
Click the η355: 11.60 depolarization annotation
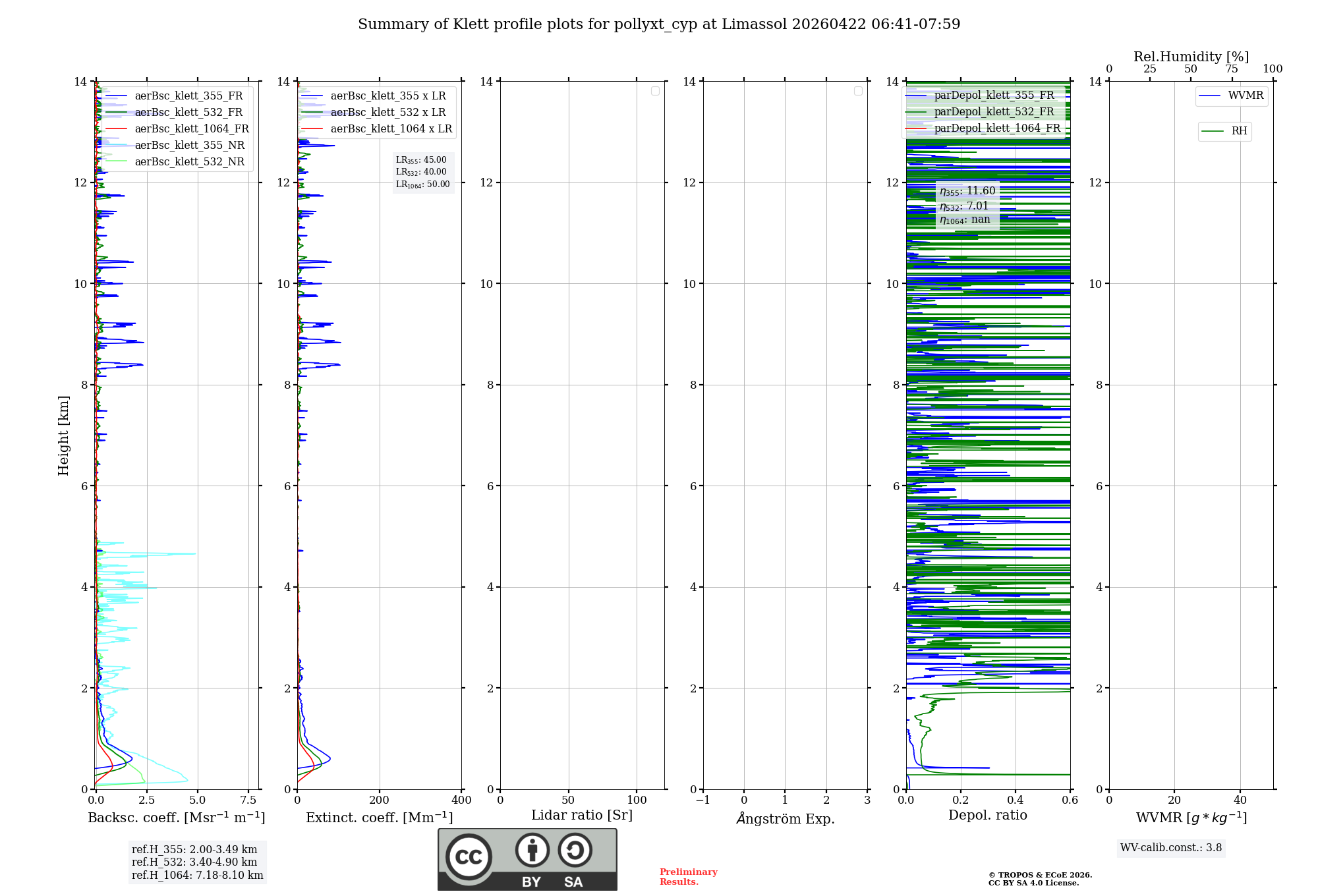click(x=967, y=191)
